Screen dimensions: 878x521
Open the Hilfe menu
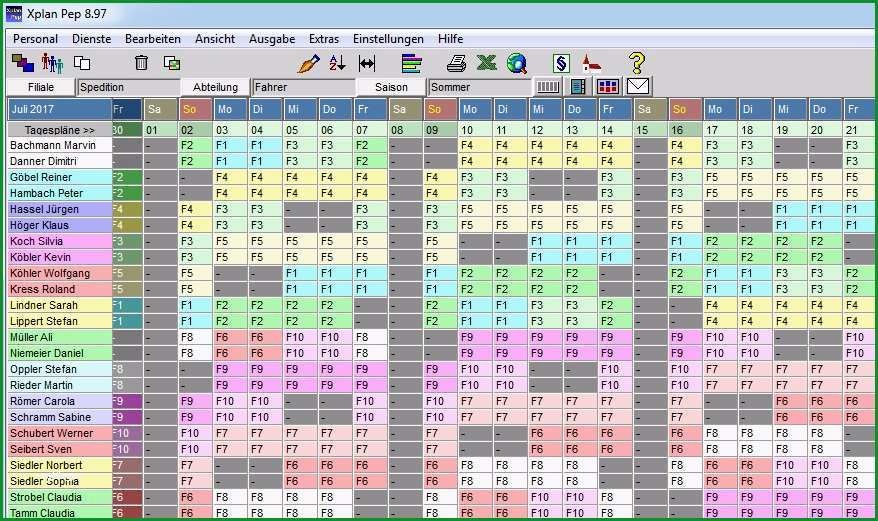(450, 39)
